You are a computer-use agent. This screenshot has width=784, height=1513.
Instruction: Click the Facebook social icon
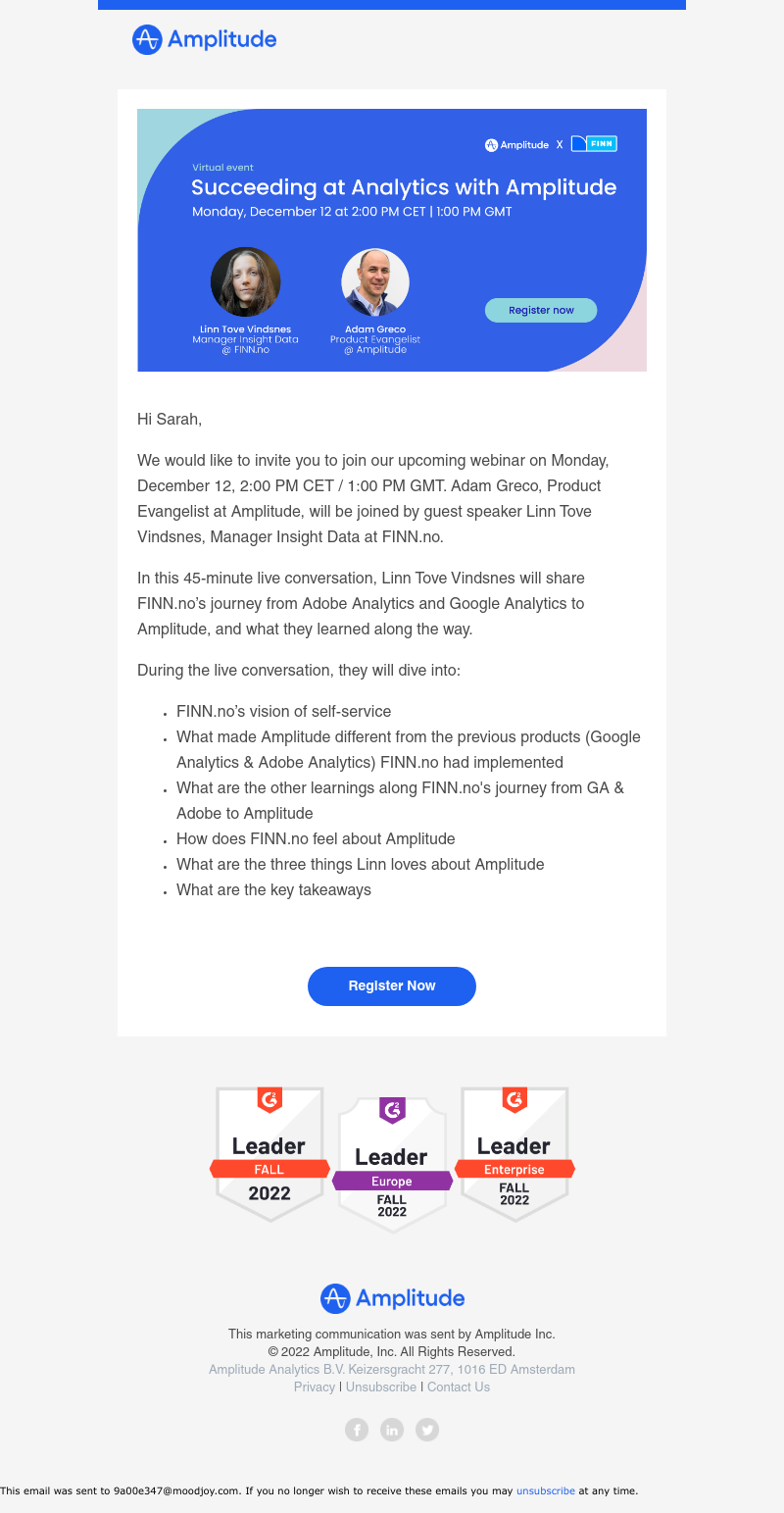357,1430
